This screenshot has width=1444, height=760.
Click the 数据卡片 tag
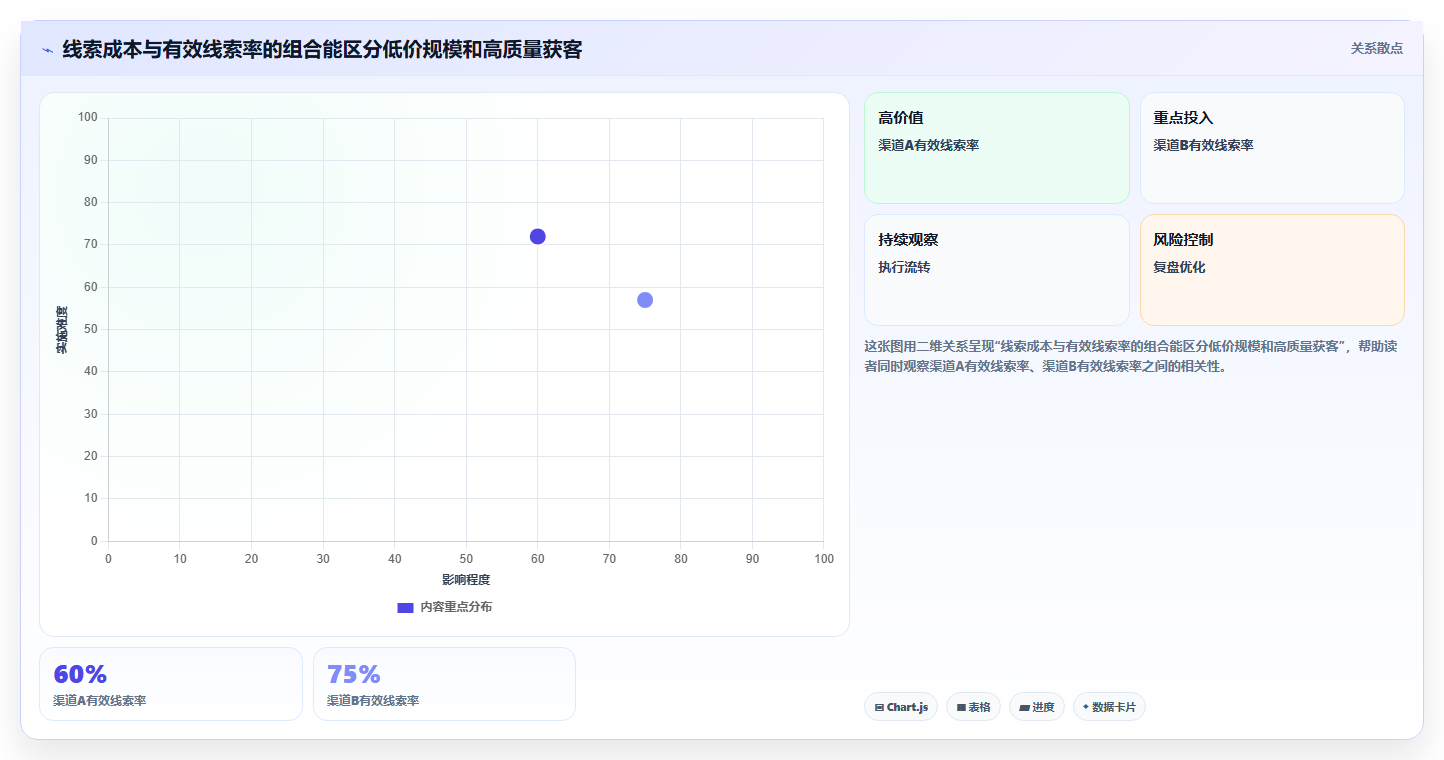click(1109, 707)
